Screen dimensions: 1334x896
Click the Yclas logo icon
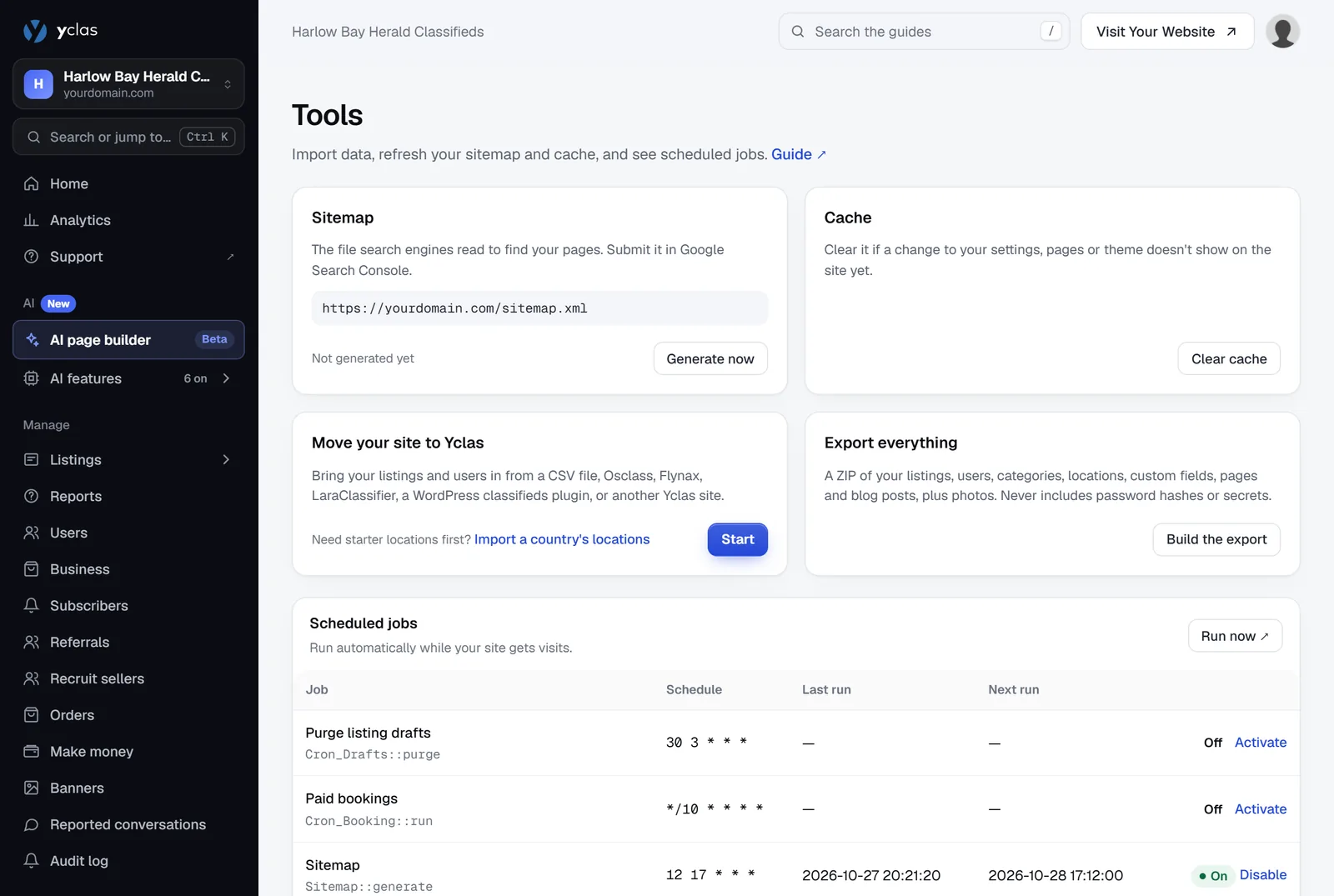click(35, 31)
